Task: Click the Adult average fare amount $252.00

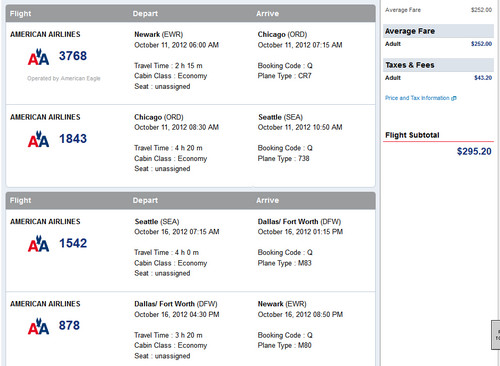Action: coord(481,44)
